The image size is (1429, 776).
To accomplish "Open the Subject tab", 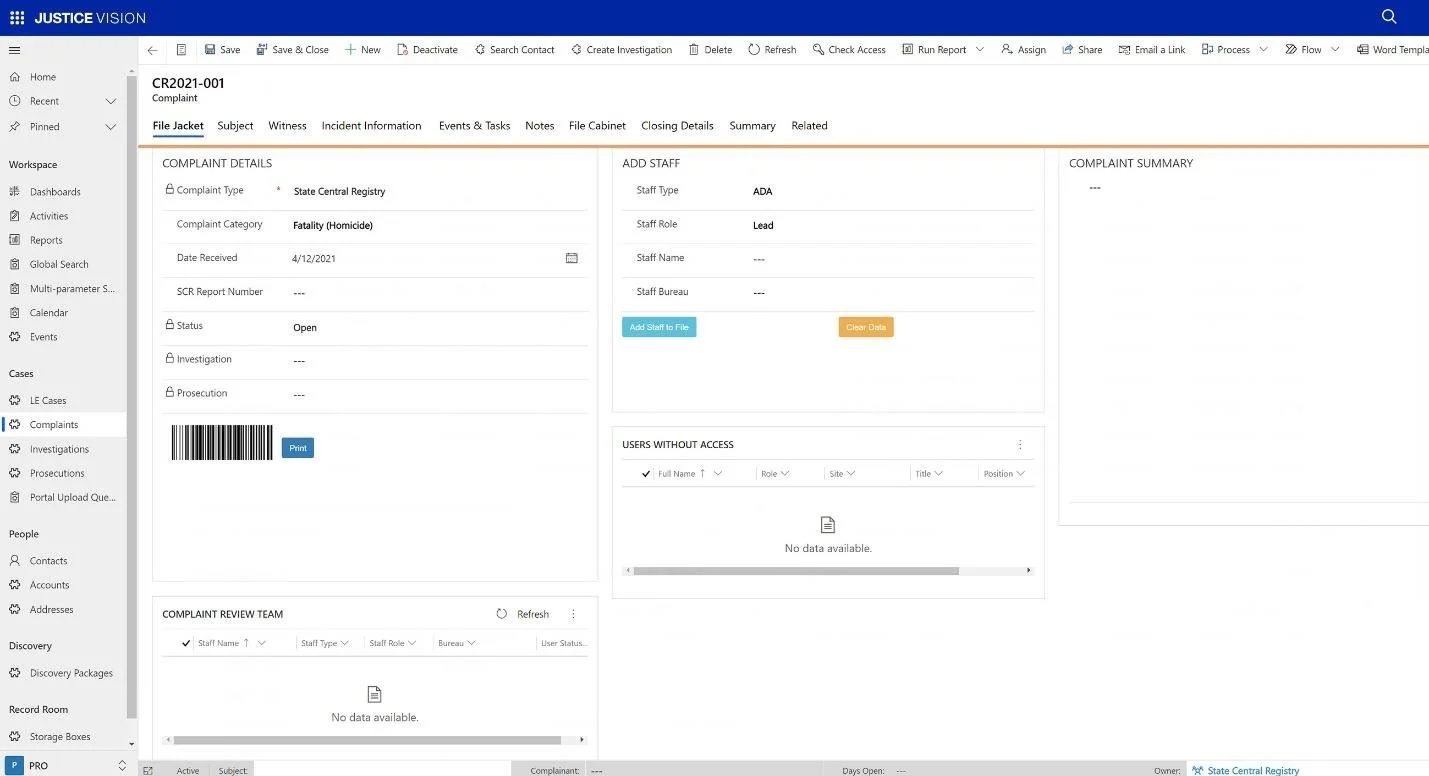I will 235,126.
